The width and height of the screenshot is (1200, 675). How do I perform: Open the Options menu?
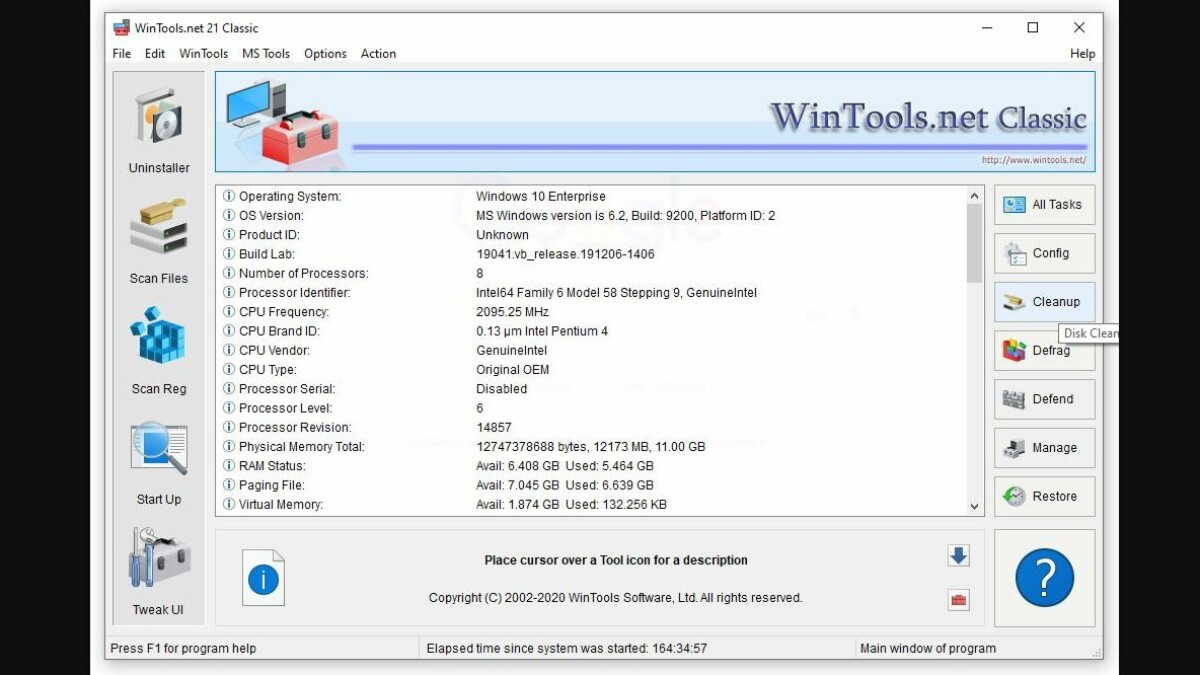pyautogui.click(x=325, y=54)
